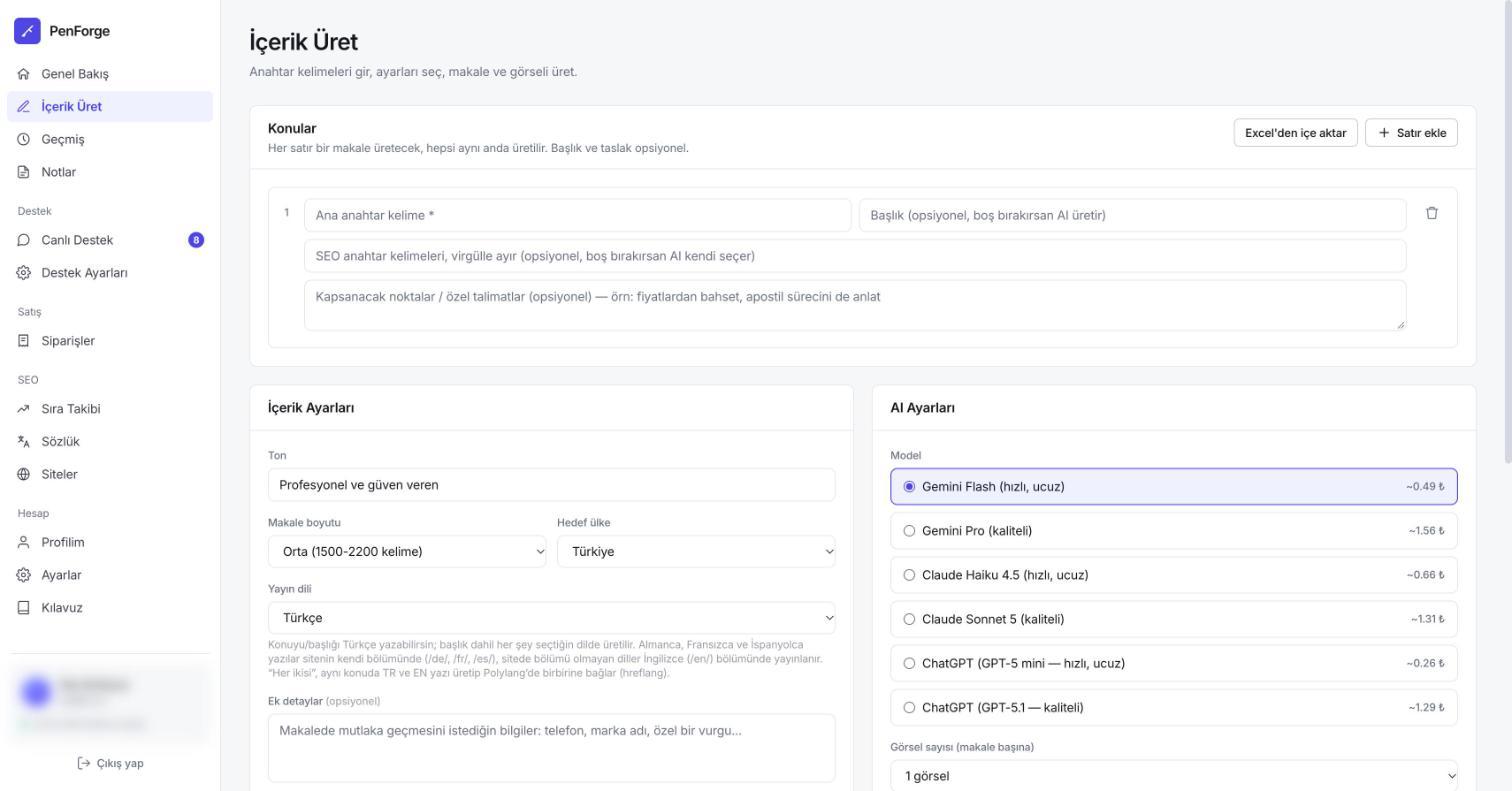Open Siparişler receipt icon
The width and height of the screenshot is (1512, 791).
pyautogui.click(x=24, y=341)
